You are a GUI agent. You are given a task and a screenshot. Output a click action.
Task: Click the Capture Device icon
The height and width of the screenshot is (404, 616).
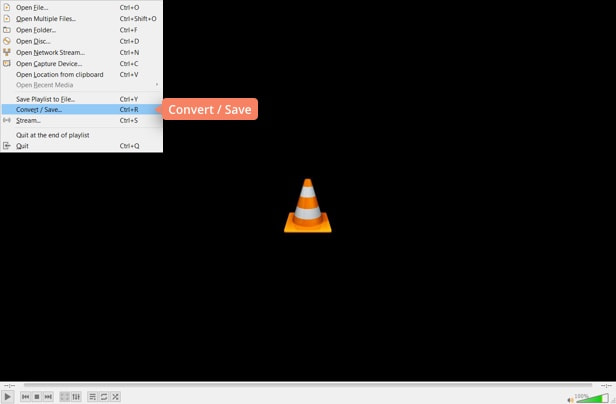click(x=7, y=63)
